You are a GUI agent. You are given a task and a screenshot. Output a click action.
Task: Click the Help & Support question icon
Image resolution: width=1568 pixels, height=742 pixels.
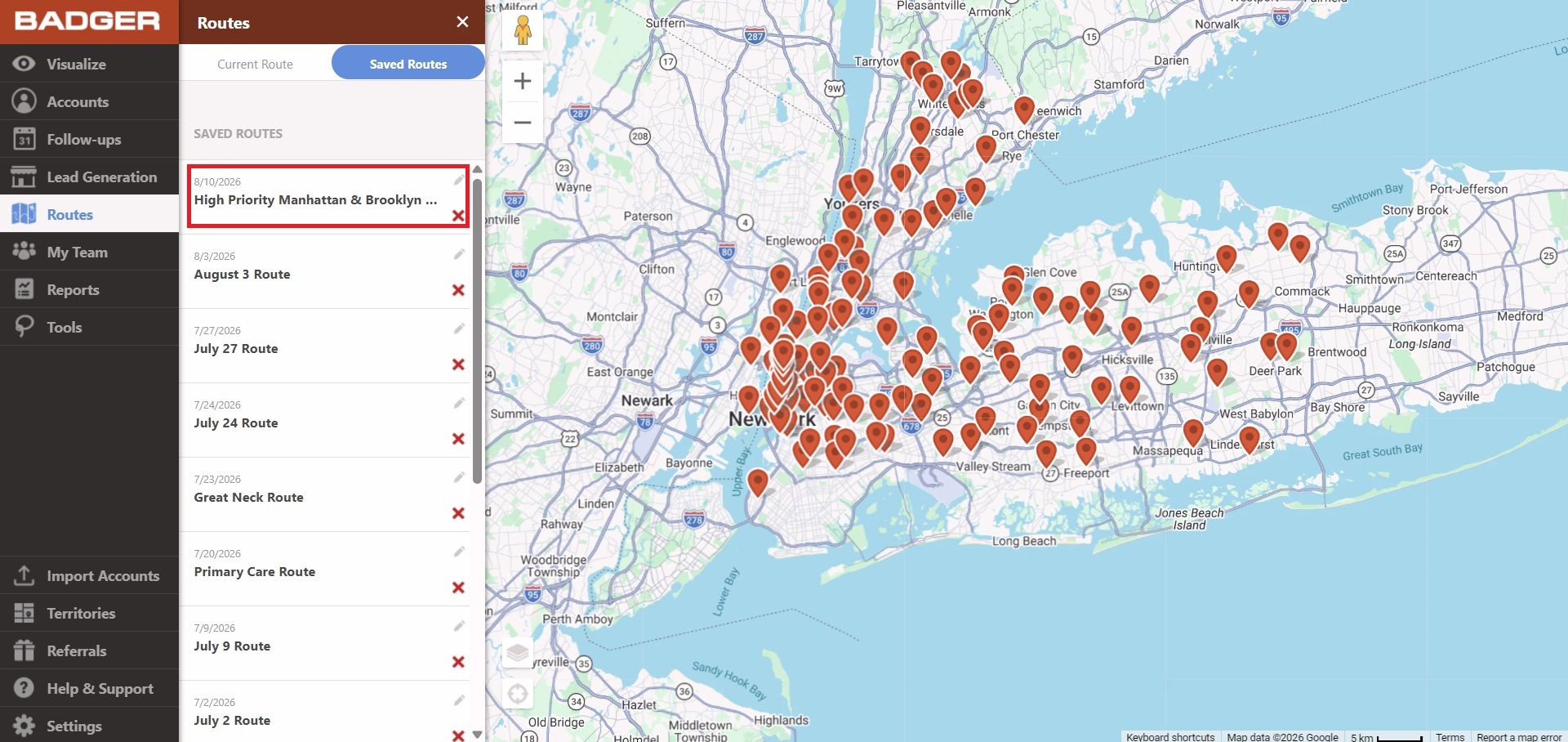coord(24,688)
